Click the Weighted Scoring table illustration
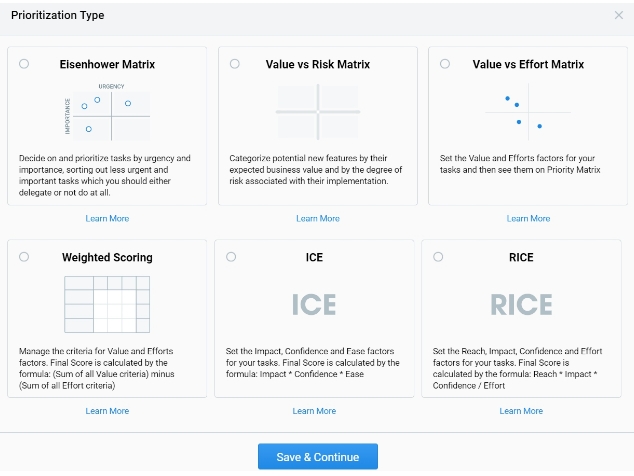This screenshot has height=476, width=634. click(107, 304)
